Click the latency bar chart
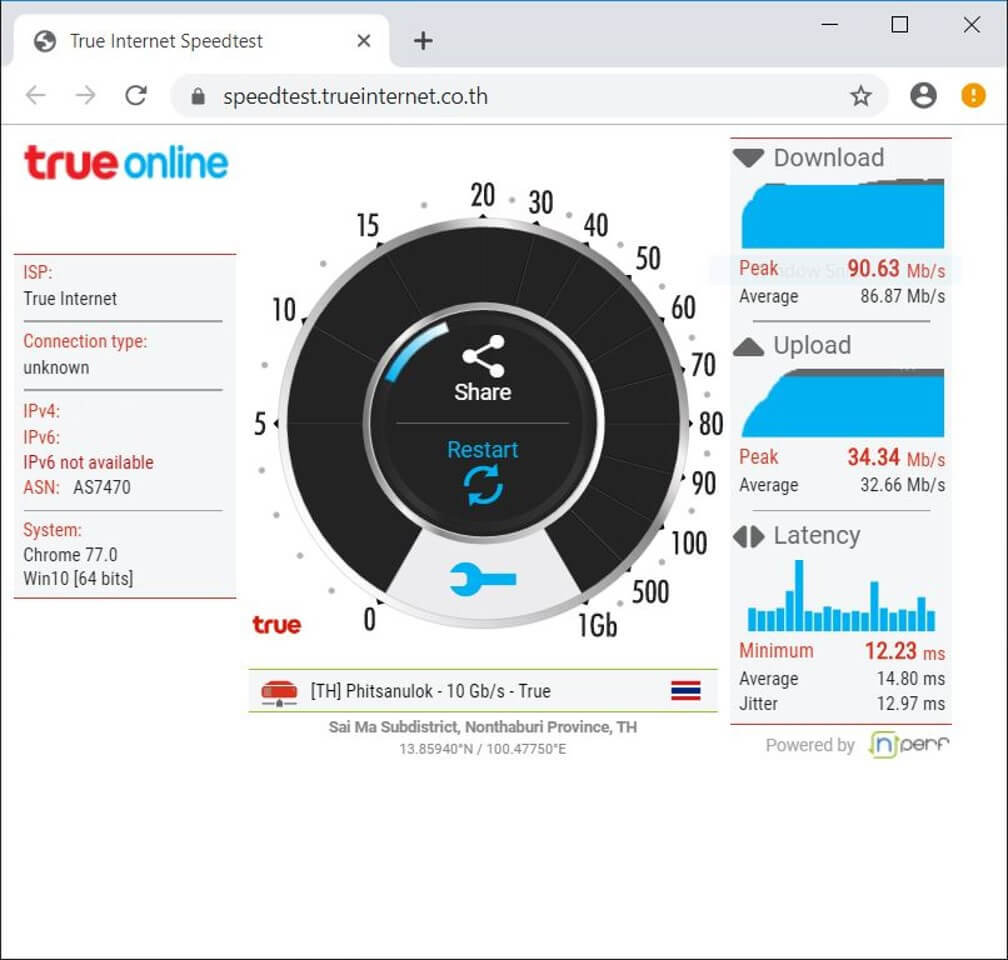This screenshot has width=1008, height=960. (842, 595)
